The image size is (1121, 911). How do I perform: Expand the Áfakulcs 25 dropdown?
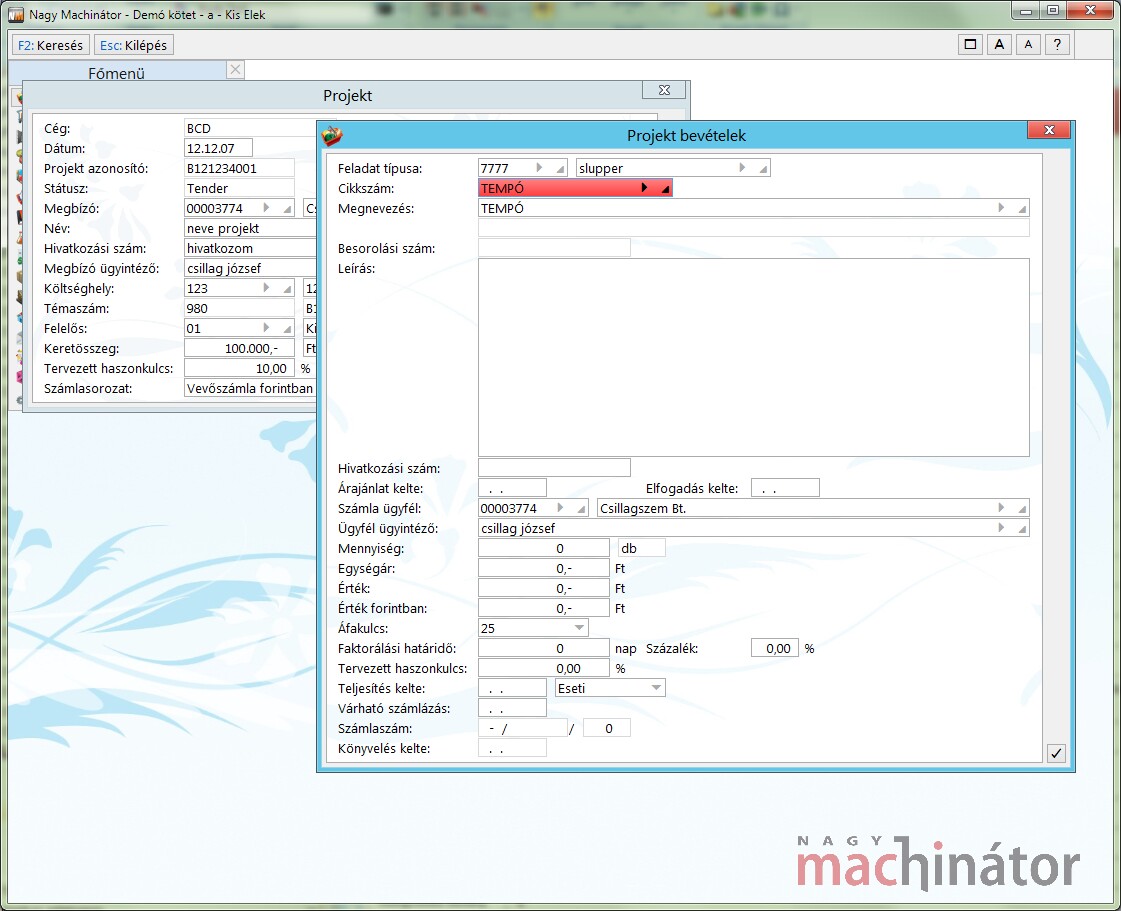coord(579,628)
